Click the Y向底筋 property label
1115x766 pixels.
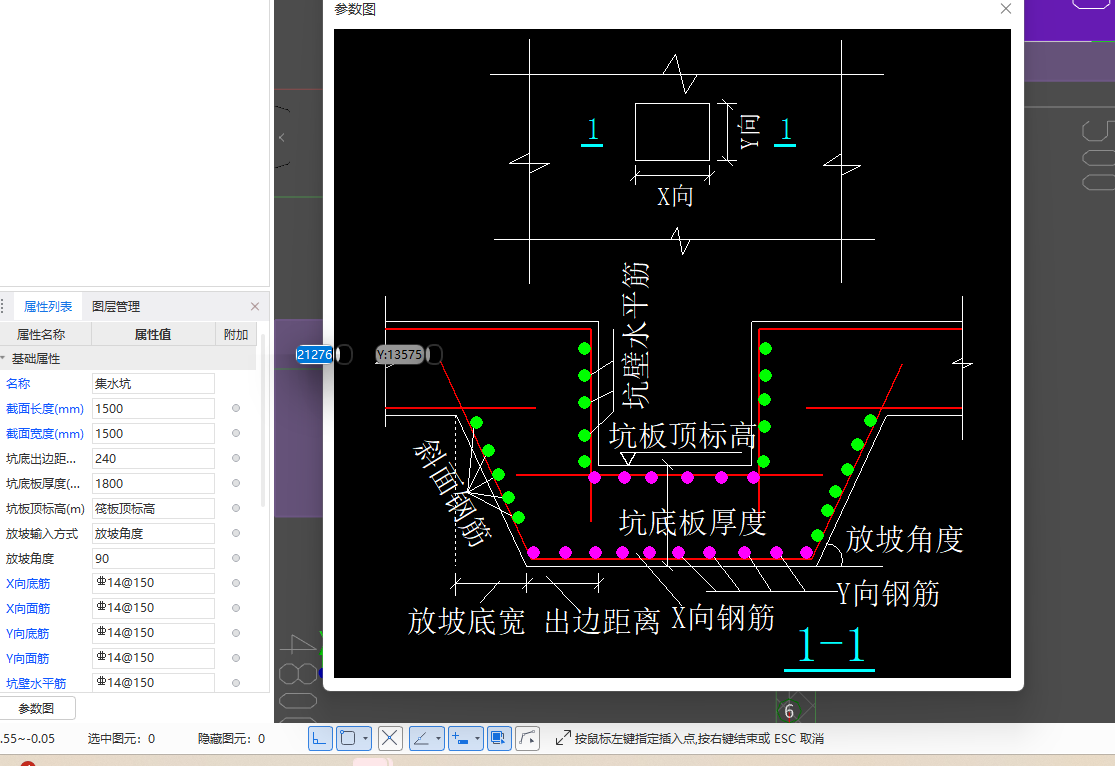(28, 634)
